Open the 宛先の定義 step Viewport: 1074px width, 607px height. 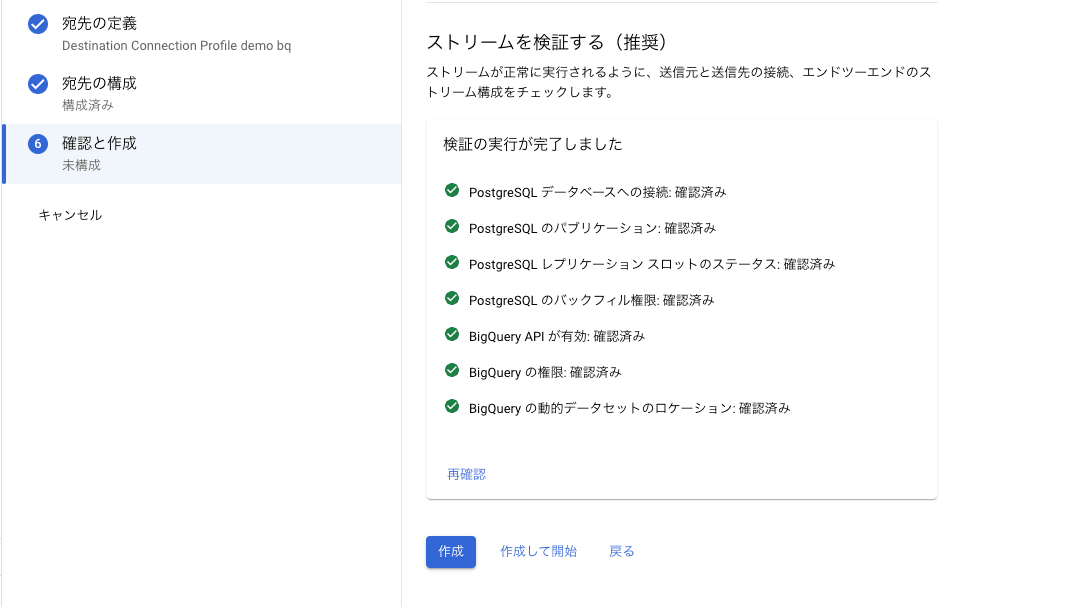click(x=99, y=23)
